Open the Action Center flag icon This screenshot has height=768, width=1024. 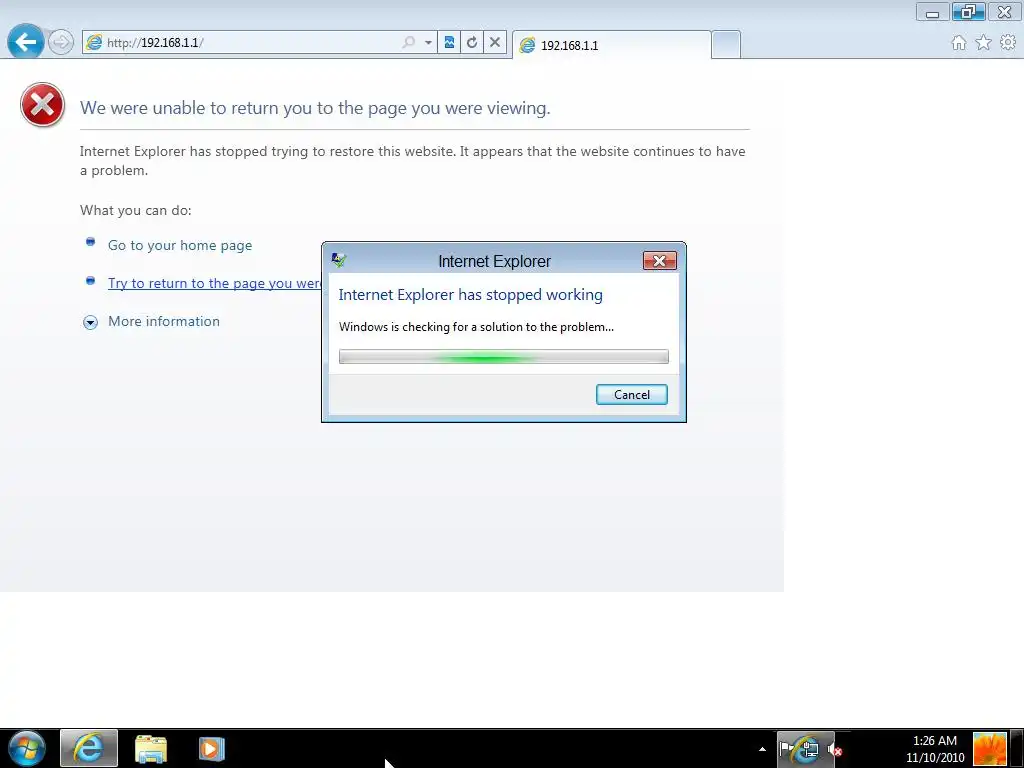(786, 748)
